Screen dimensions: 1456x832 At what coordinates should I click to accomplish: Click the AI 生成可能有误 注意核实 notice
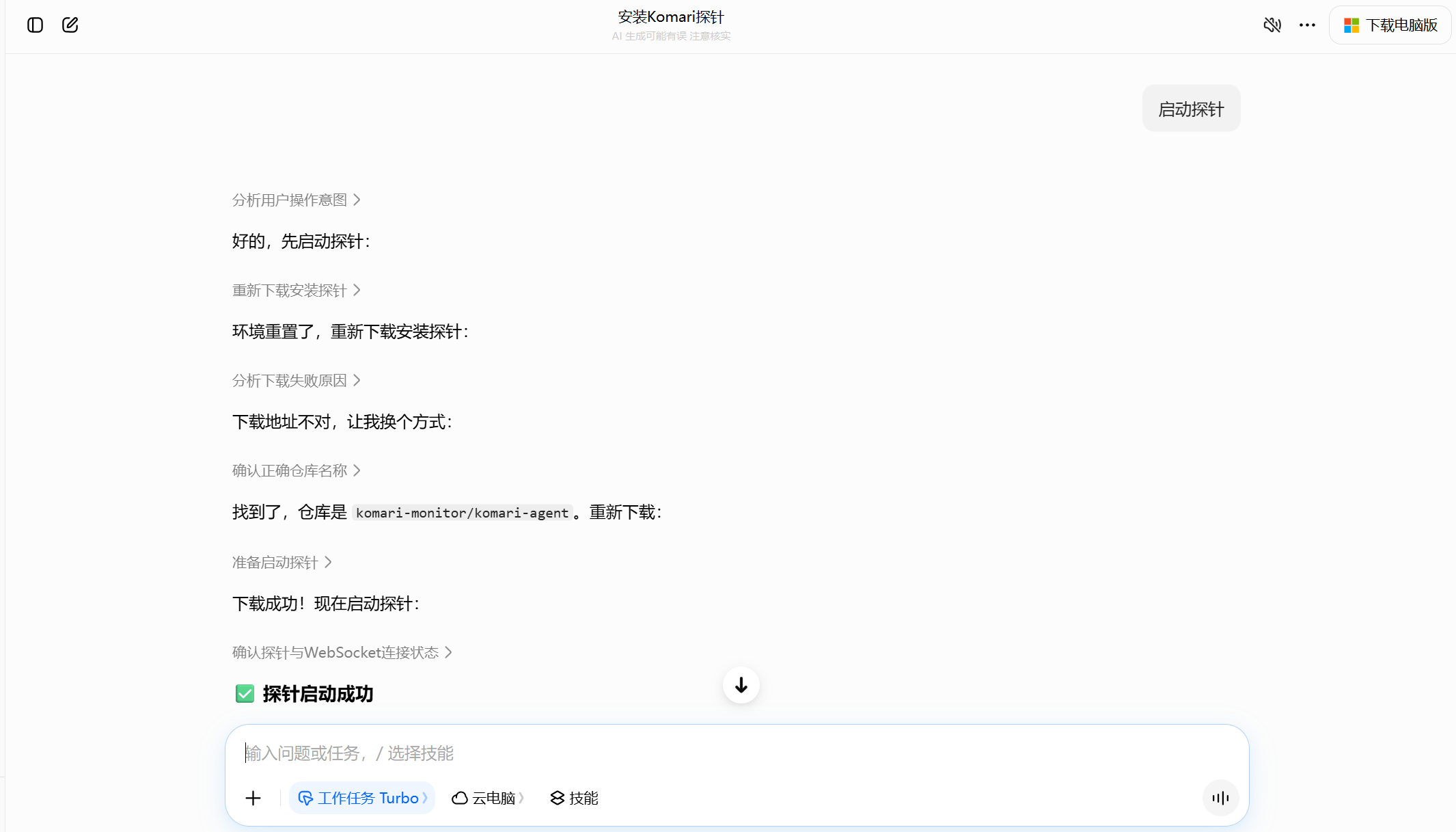click(x=671, y=36)
